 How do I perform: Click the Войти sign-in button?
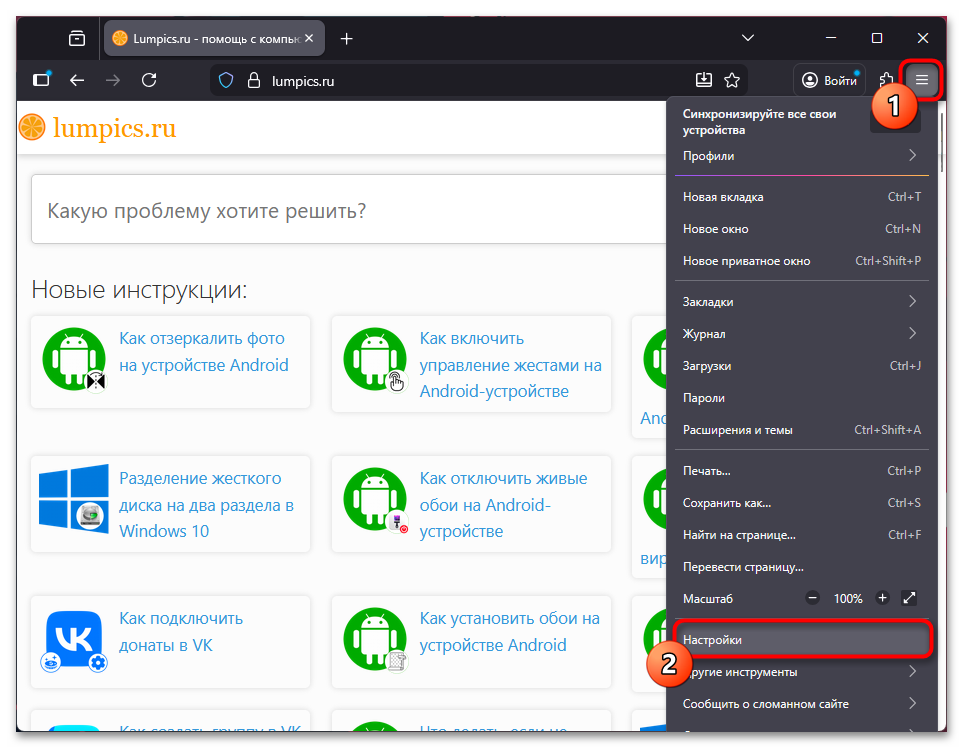point(829,80)
